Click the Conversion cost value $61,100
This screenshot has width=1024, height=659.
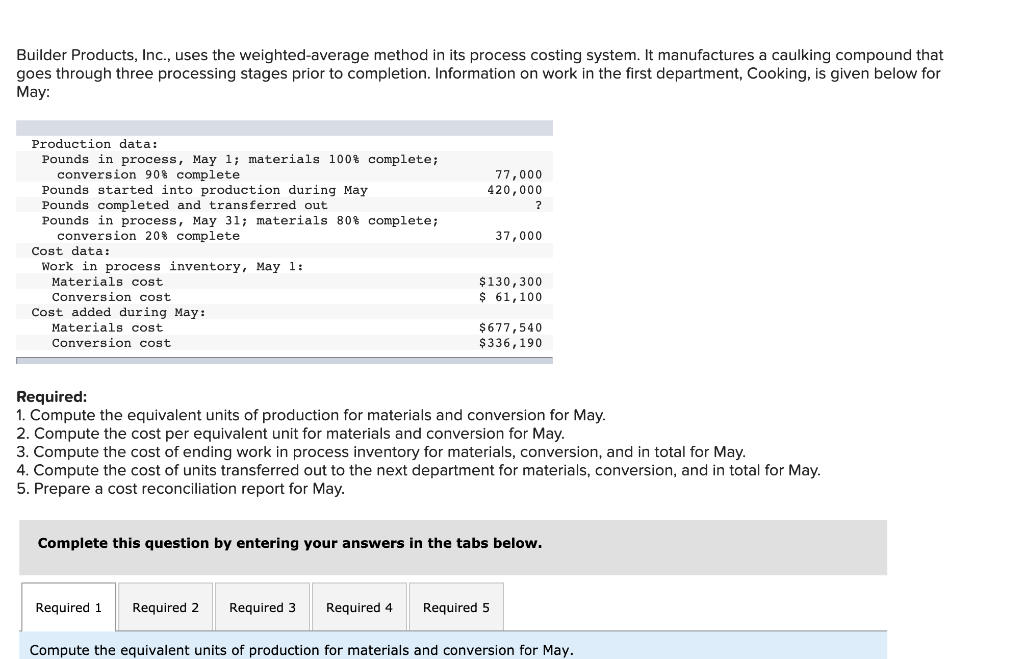pos(517,296)
